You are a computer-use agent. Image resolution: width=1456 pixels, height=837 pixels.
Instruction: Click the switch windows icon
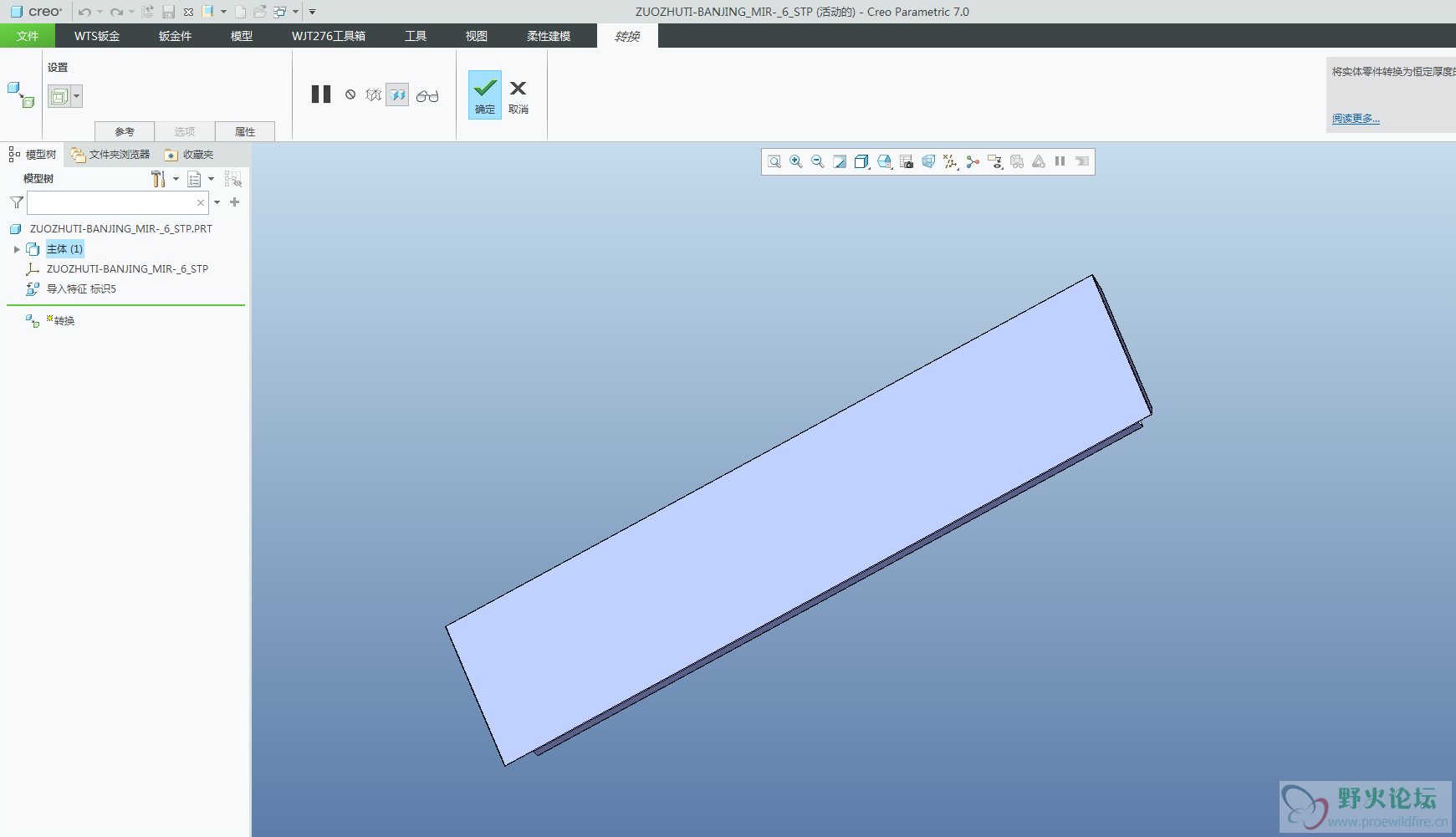pos(280,12)
